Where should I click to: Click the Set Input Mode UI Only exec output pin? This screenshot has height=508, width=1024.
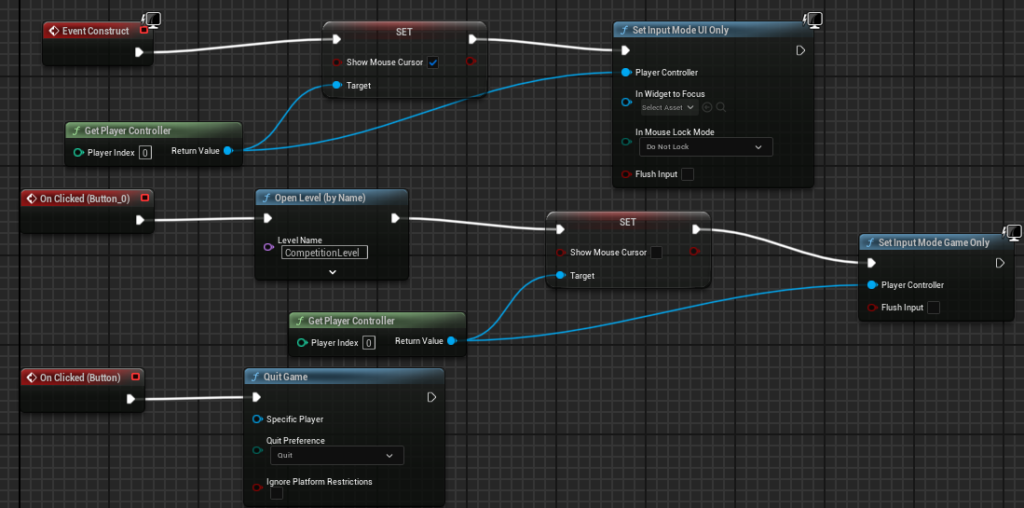pos(799,50)
